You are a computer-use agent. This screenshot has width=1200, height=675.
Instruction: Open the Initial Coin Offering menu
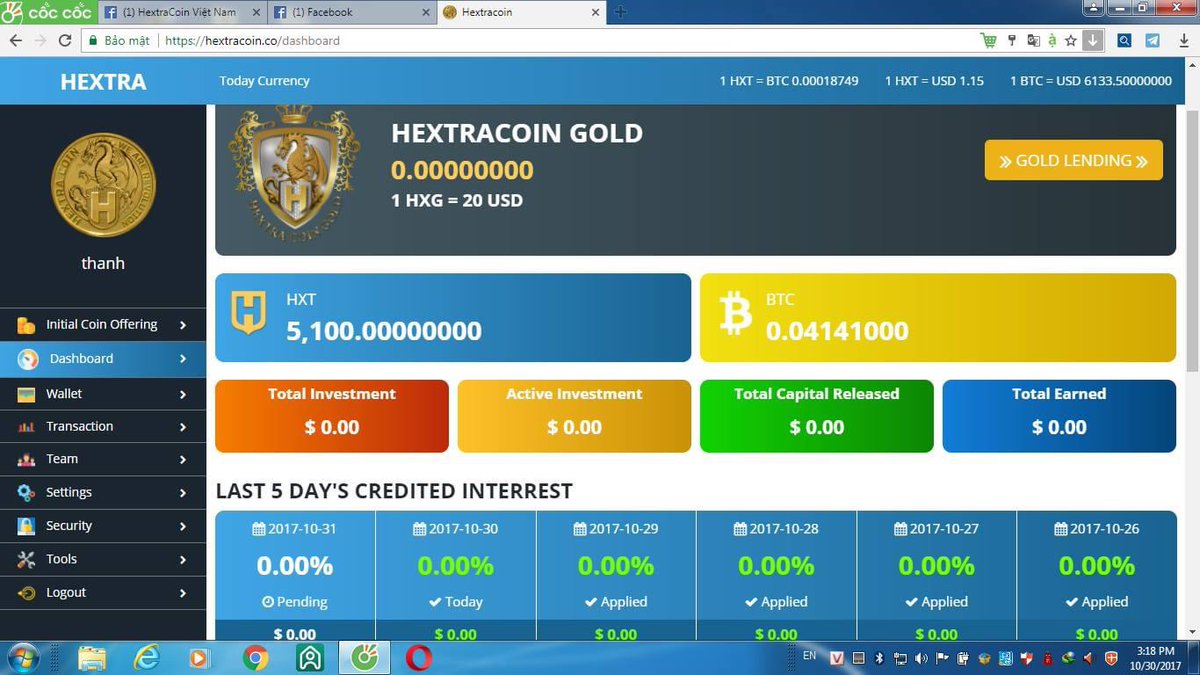(x=103, y=325)
